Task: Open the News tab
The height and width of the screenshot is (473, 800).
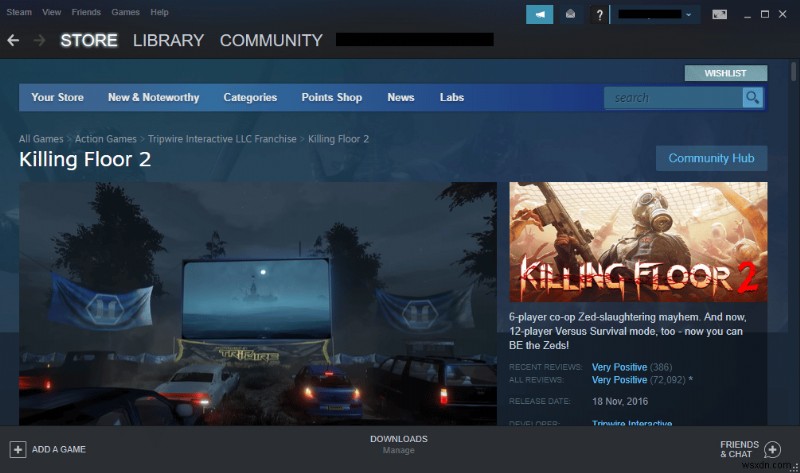Action: tap(401, 97)
